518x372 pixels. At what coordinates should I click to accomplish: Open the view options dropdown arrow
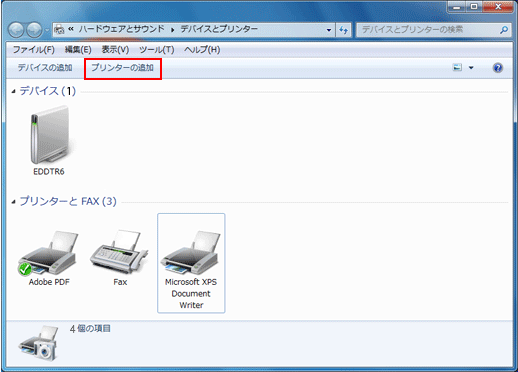(471, 68)
